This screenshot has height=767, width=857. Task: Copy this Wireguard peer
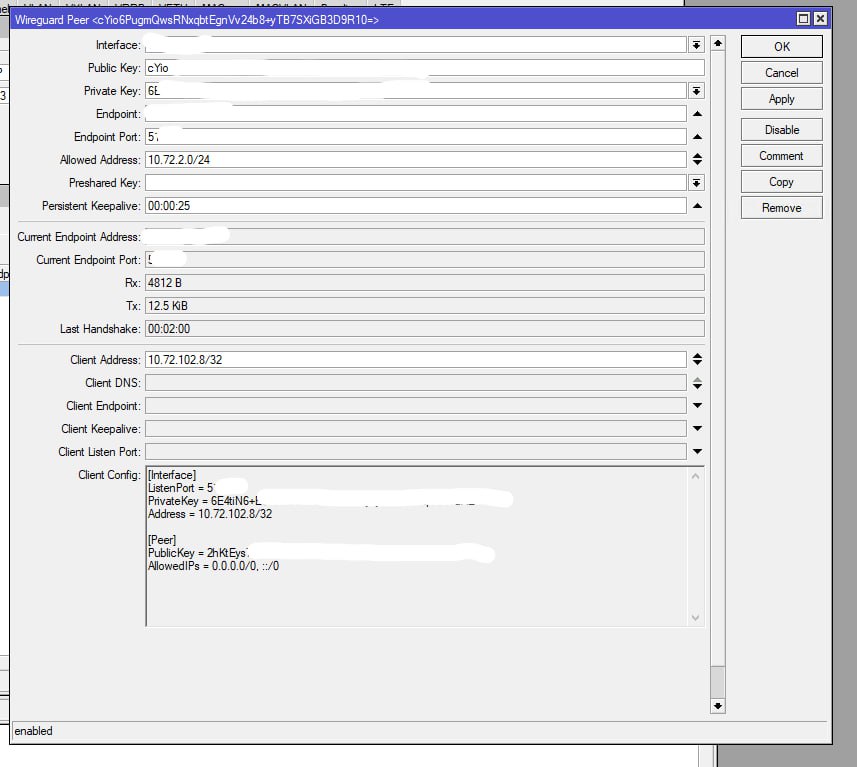coord(782,182)
